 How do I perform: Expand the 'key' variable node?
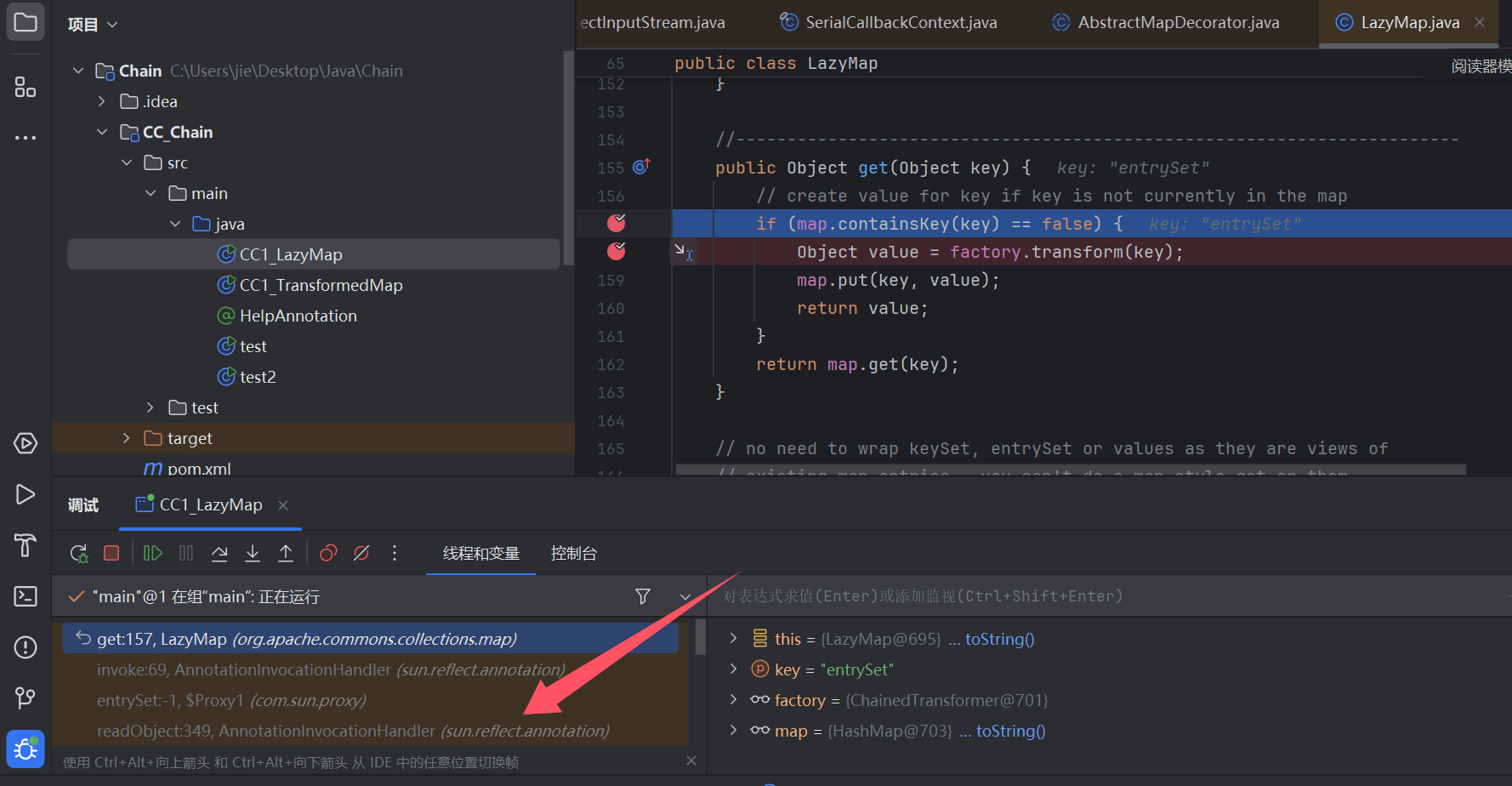click(733, 669)
